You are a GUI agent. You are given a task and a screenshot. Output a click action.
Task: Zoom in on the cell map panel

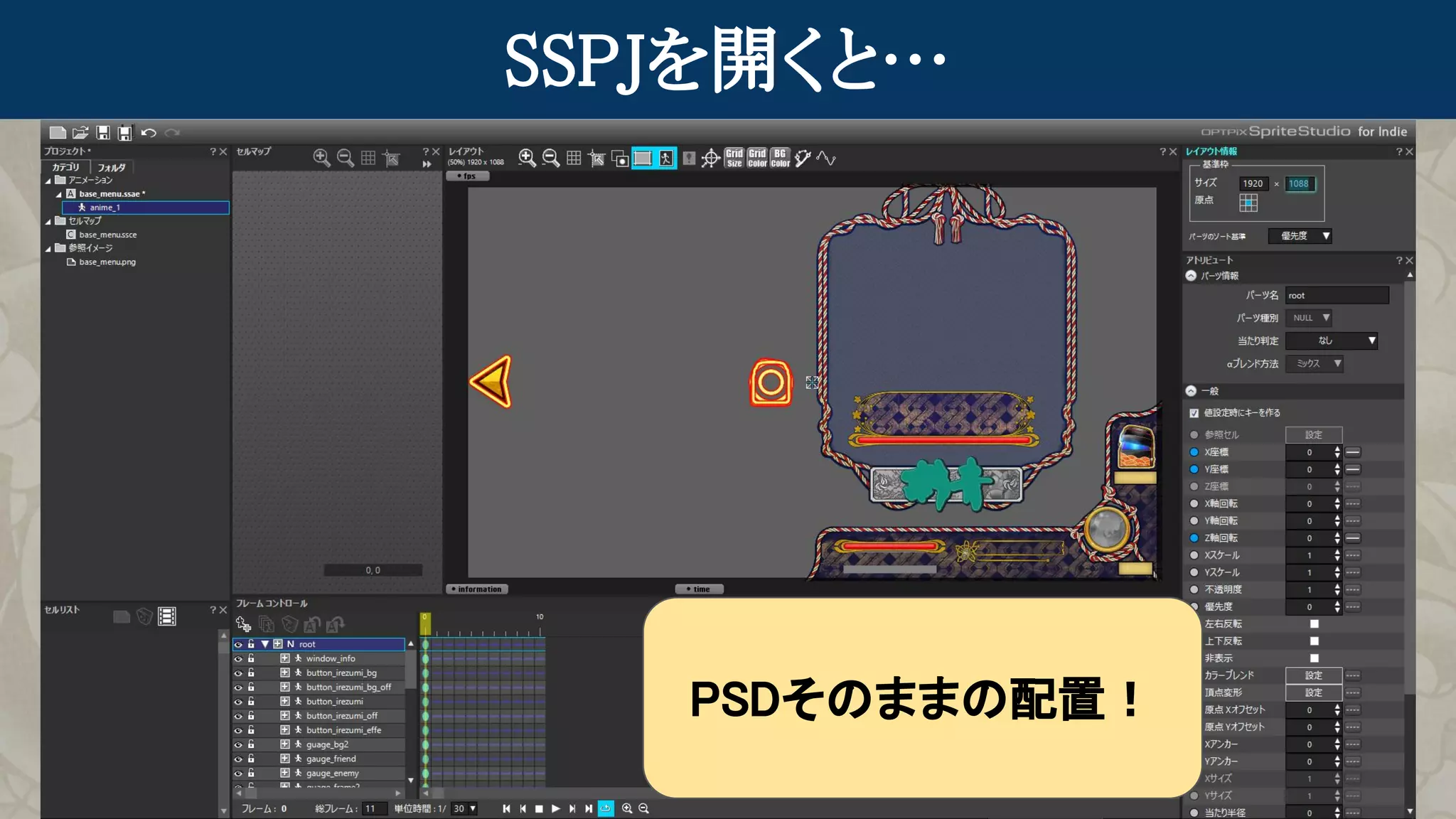(x=321, y=158)
